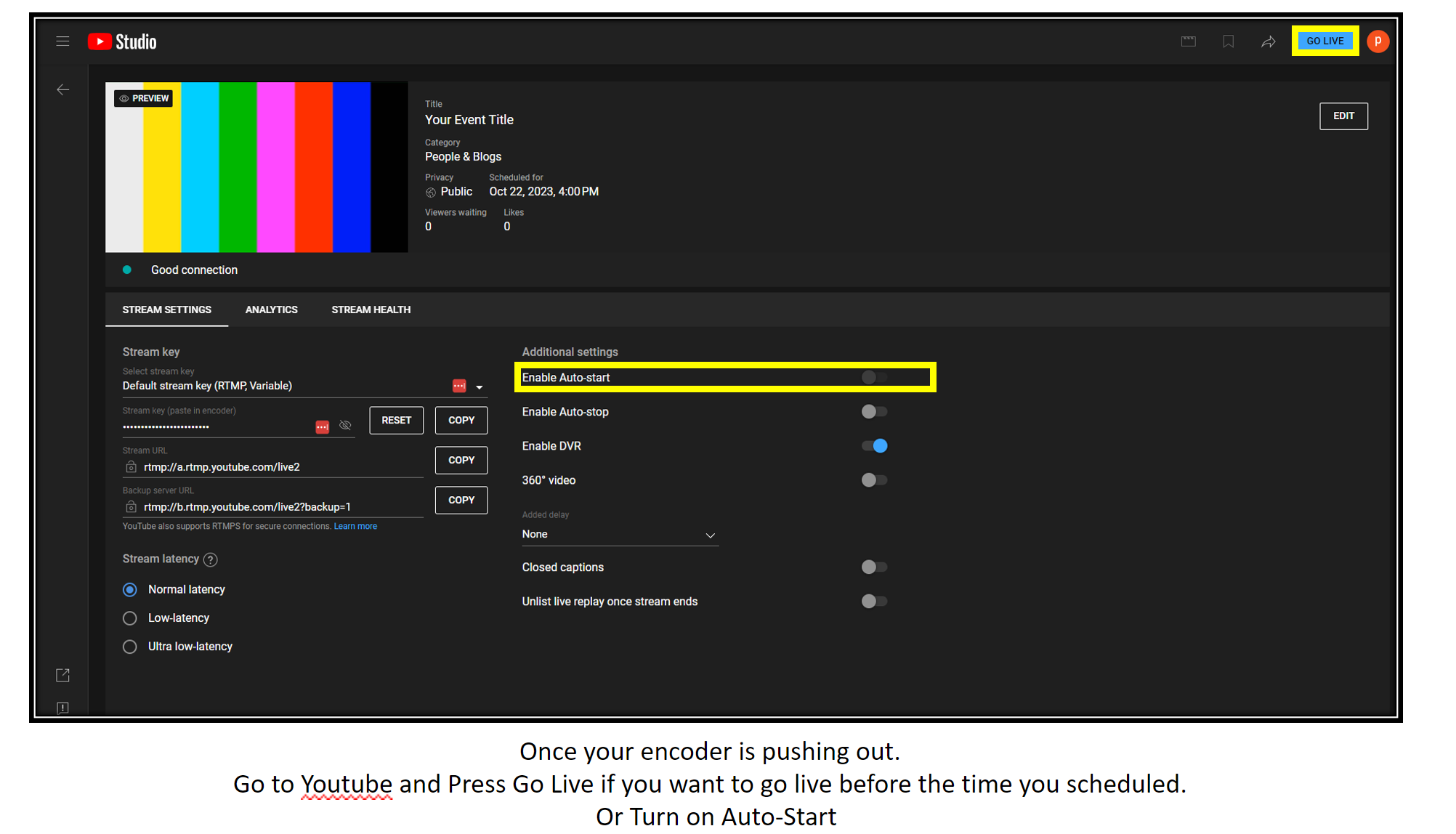The height and width of the screenshot is (834, 1456).
Task: Click the 'Good connection' status text
Action: 194,270
